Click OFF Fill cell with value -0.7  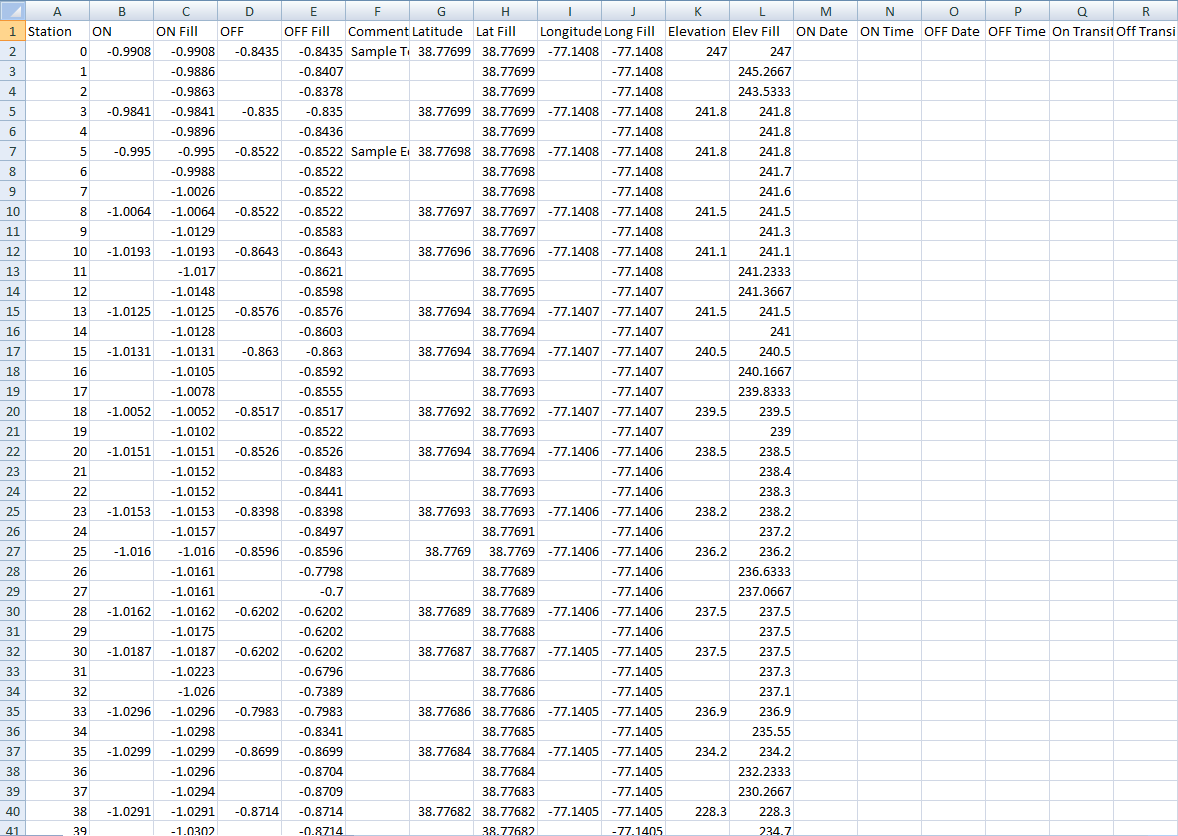coord(313,591)
